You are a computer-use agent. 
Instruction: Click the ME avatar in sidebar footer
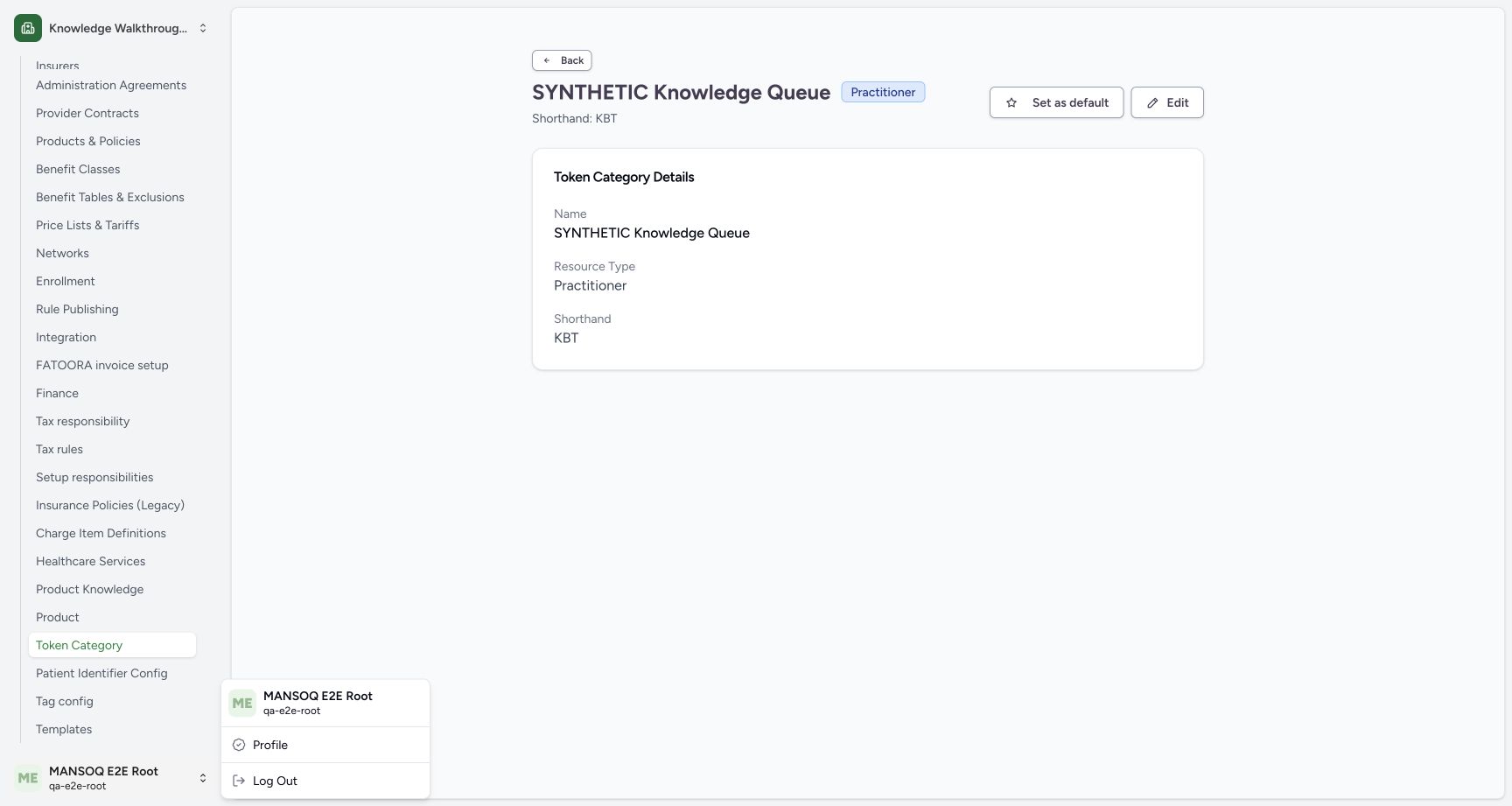tap(28, 777)
